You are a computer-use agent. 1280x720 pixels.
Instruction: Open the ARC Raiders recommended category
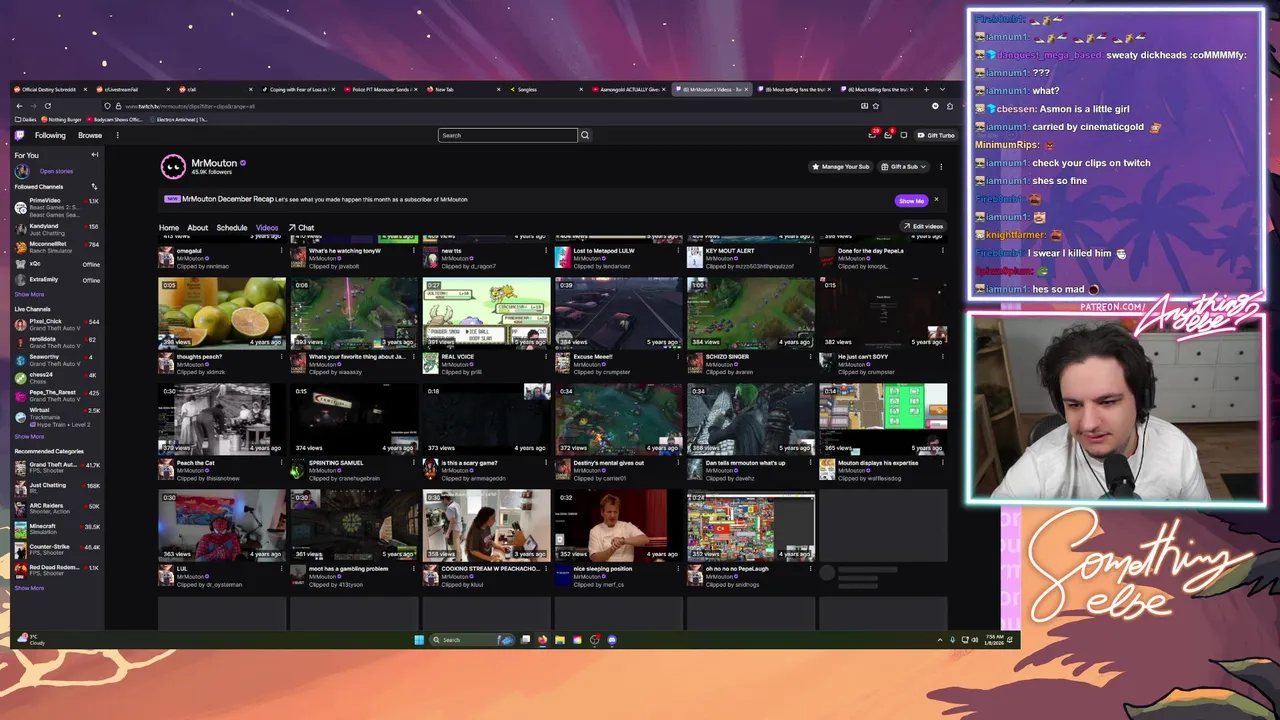(57, 508)
